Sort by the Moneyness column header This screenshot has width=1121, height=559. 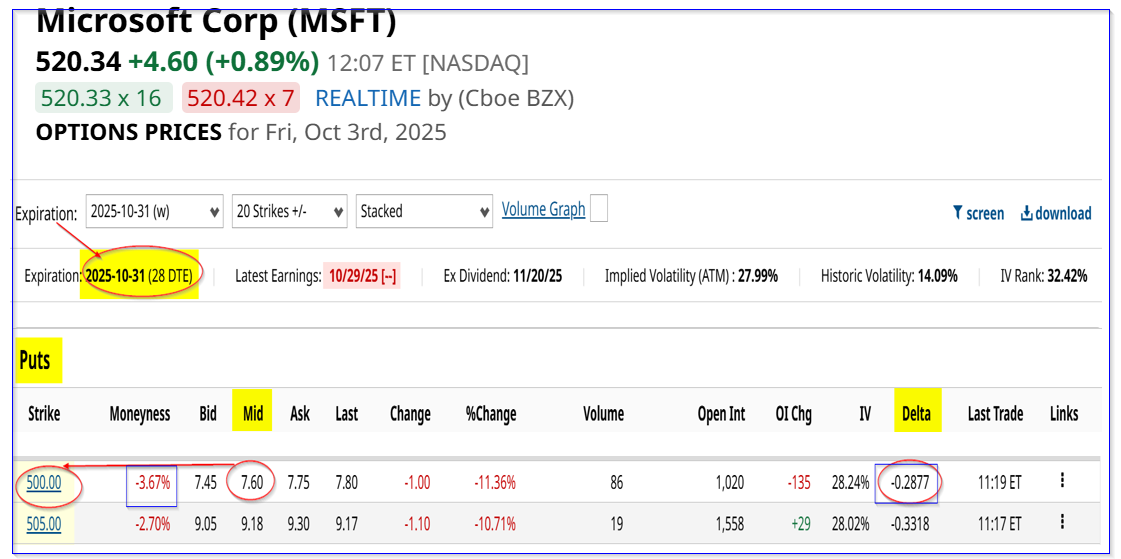tap(140, 413)
